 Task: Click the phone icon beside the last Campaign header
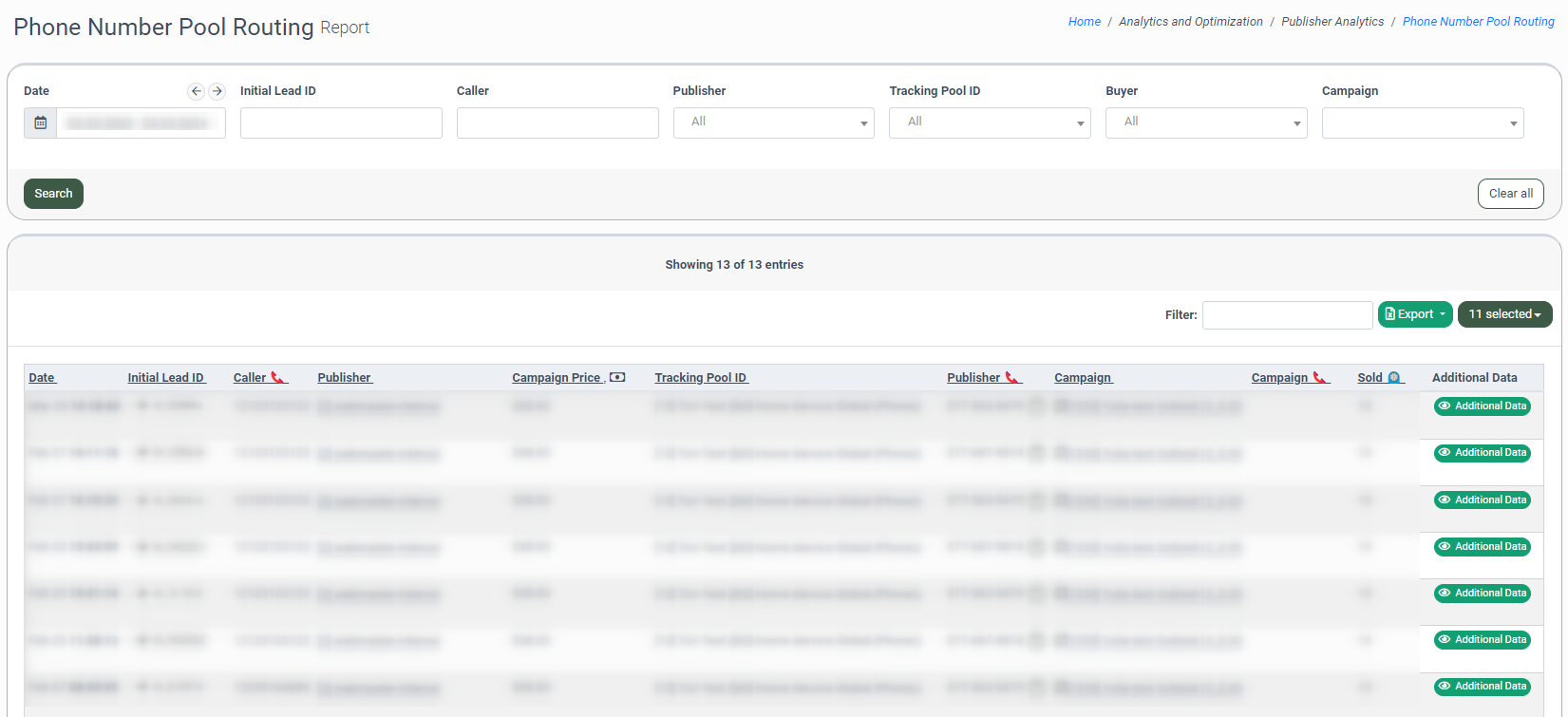click(x=1319, y=378)
